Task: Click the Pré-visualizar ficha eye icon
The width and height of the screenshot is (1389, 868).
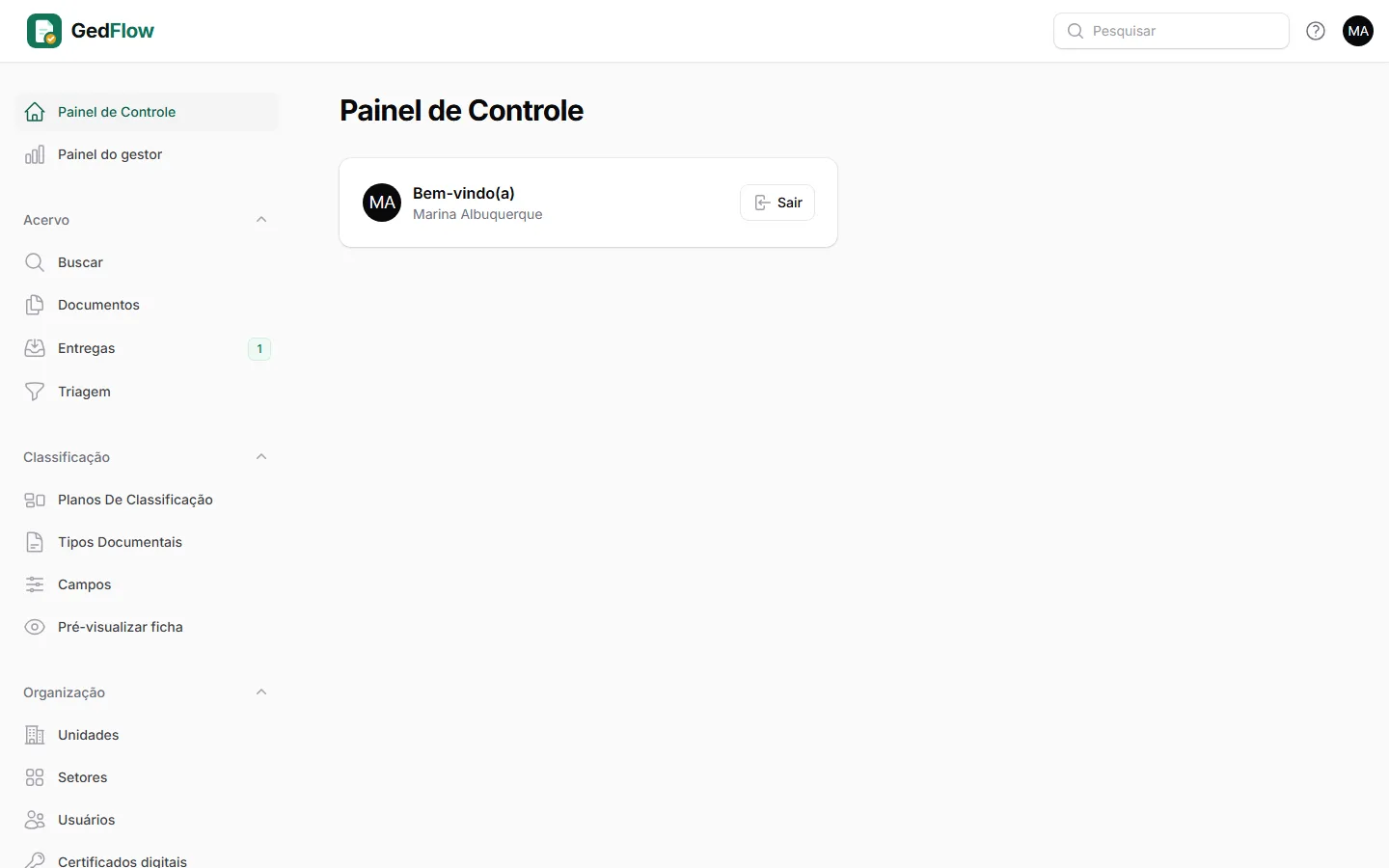Action: click(x=35, y=627)
